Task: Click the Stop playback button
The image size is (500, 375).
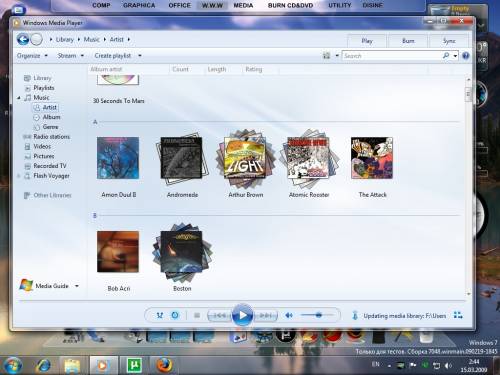Action: (197, 315)
